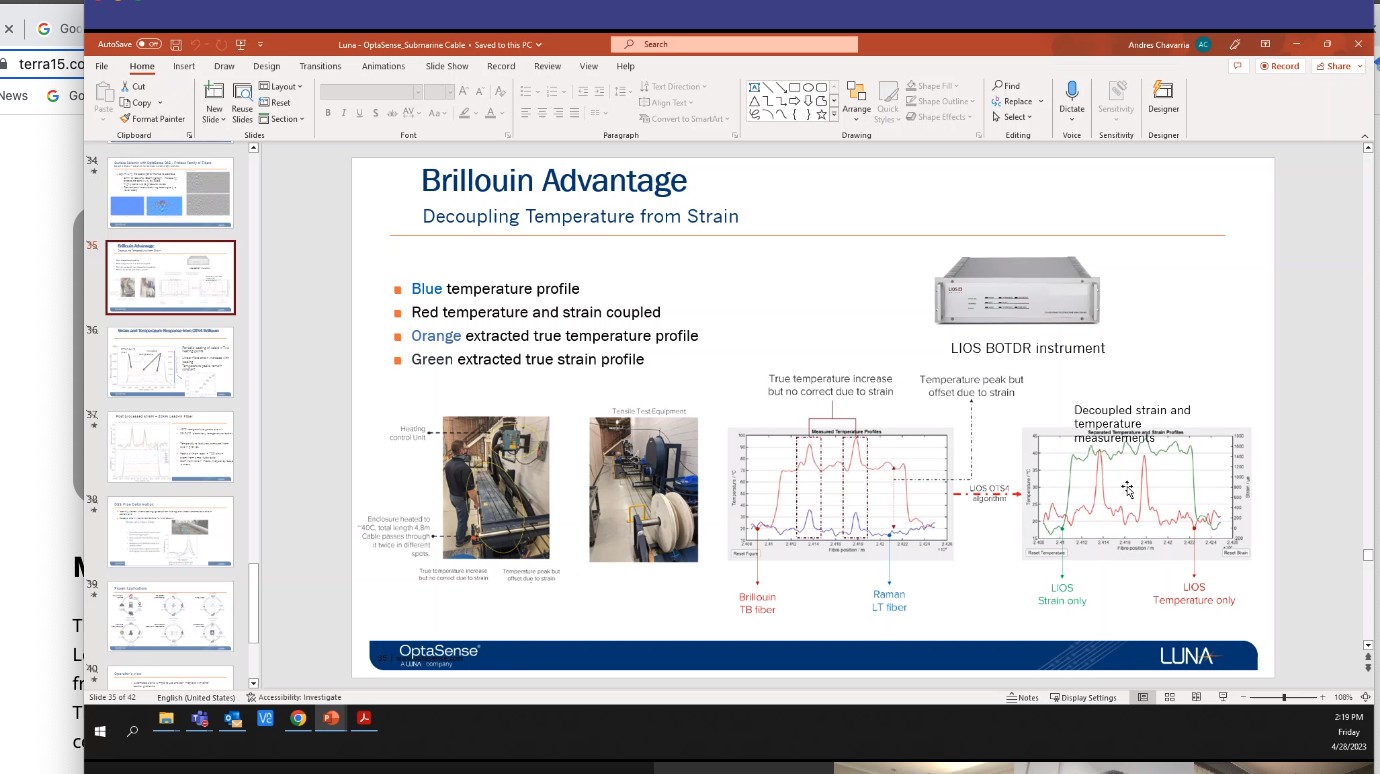The height and width of the screenshot is (774, 1380).
Task: Expand the Copy dropdown arrow
Action: point(160,103)
